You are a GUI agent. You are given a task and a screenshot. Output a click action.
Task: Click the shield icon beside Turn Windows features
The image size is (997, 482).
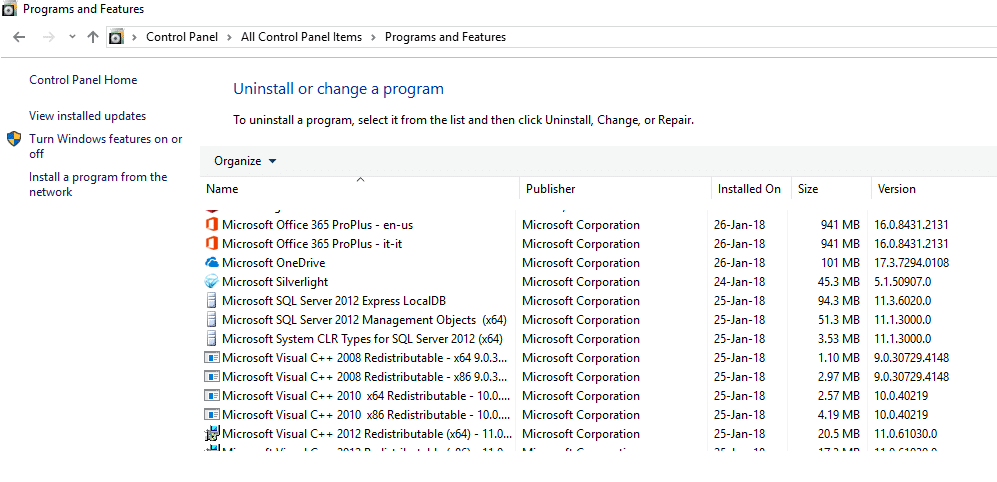(14, 139)
